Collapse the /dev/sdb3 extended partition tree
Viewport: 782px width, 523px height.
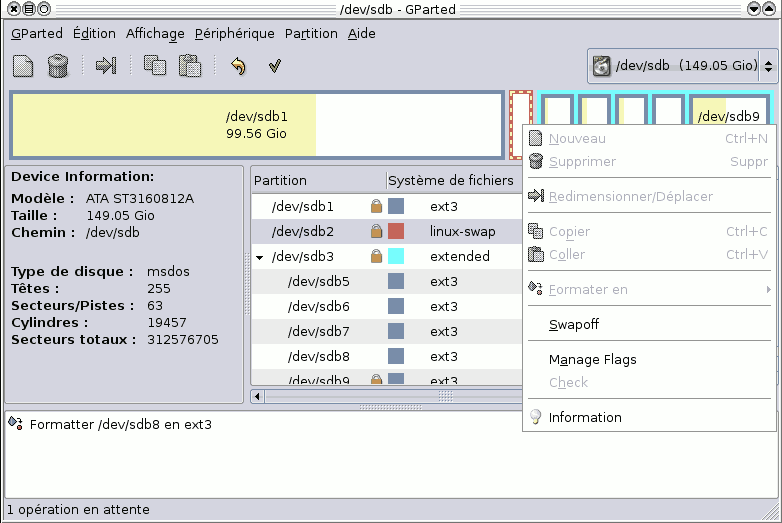260,257
